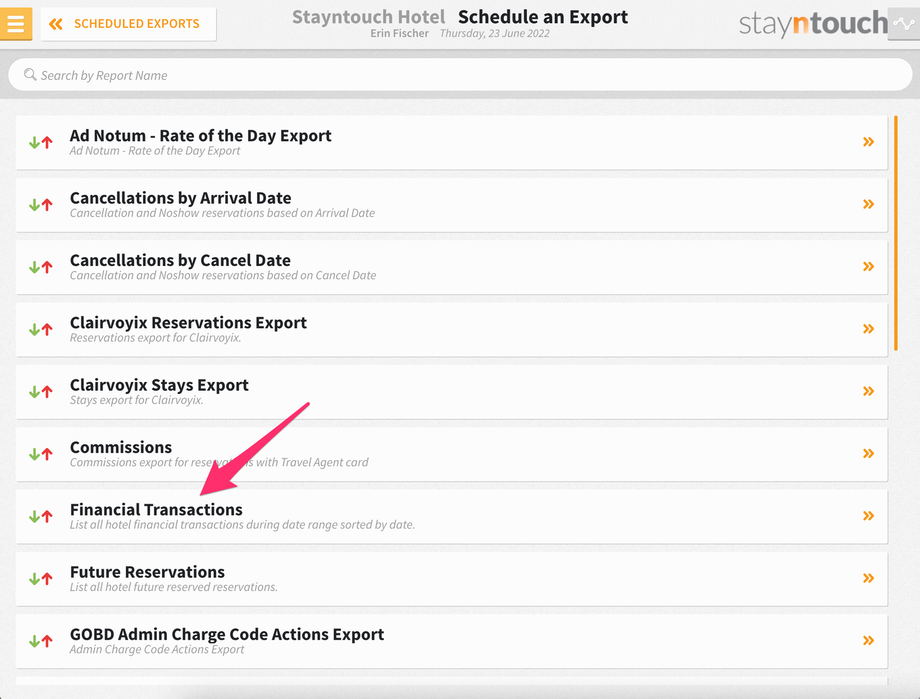
Task: Click 'List all hotel financial transactions' description
Action: [x=242, y=525]
